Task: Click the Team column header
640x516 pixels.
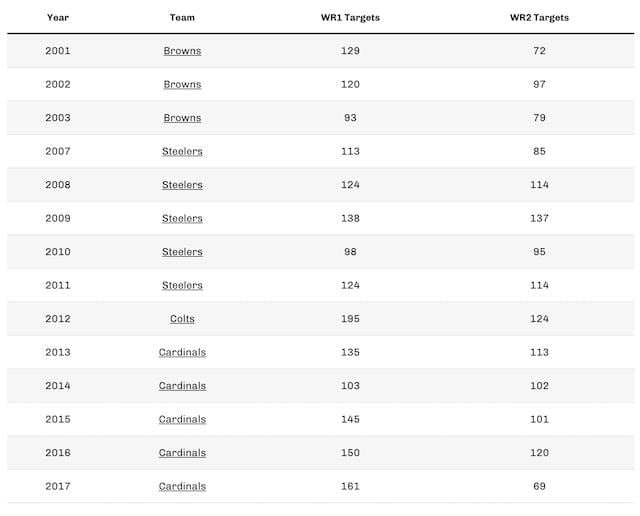Action: tap(182, 18)
